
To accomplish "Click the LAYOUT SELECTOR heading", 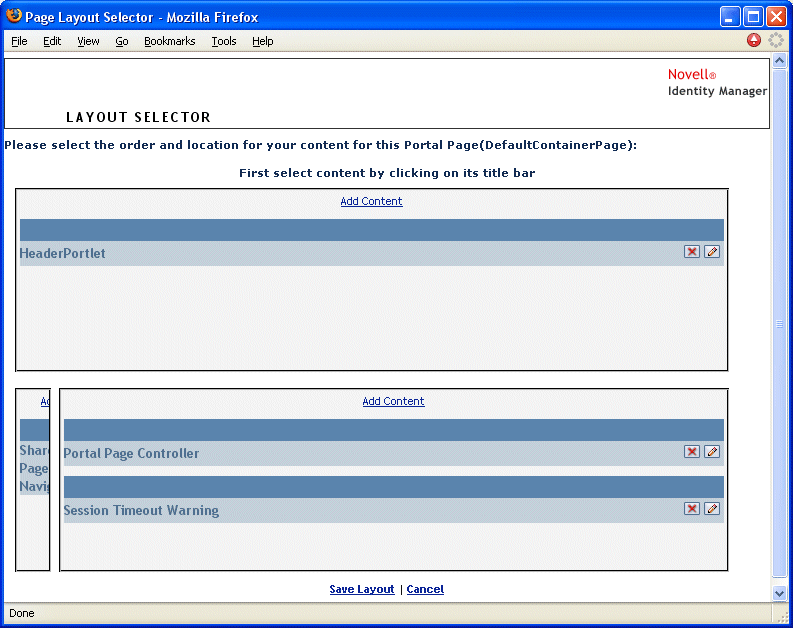I will point(138,117).
